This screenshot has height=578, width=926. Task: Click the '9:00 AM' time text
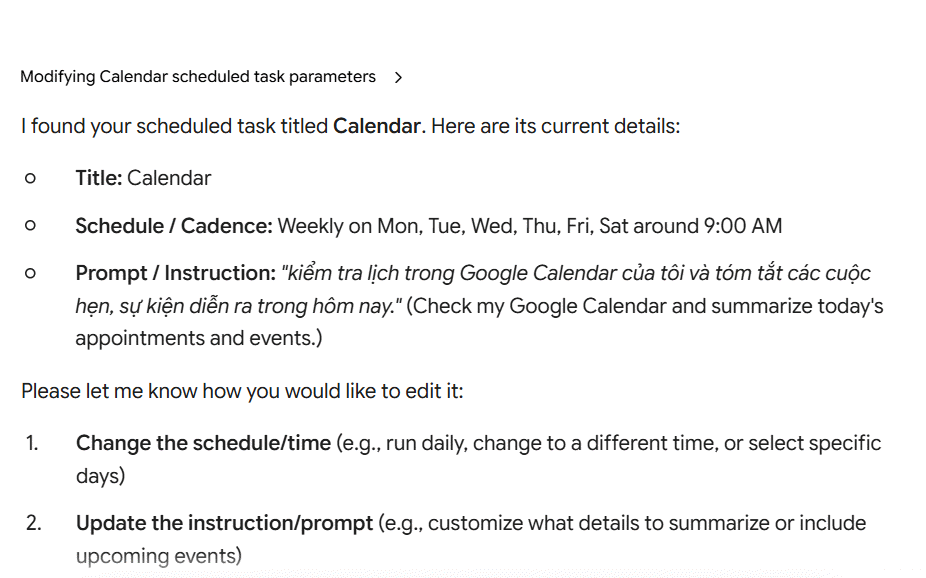click(743, 226)
